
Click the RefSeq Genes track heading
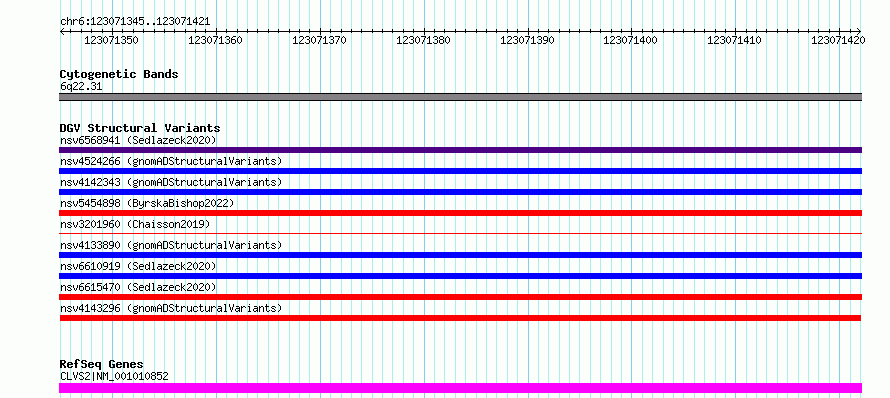pyautogui.click(x=102, y=365)
